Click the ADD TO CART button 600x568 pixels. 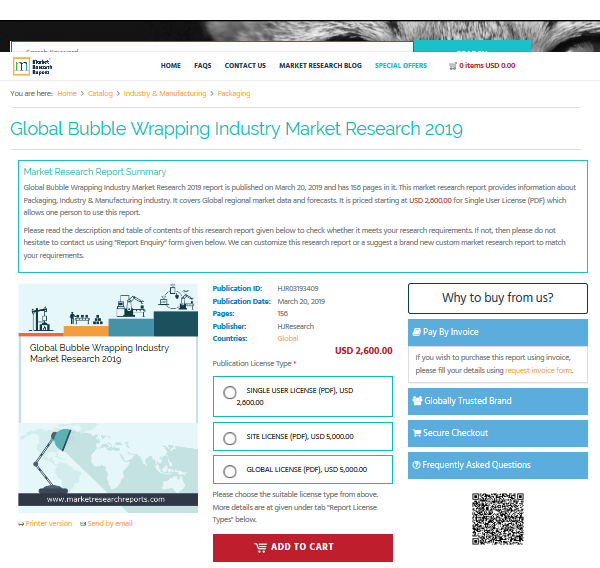303,548
